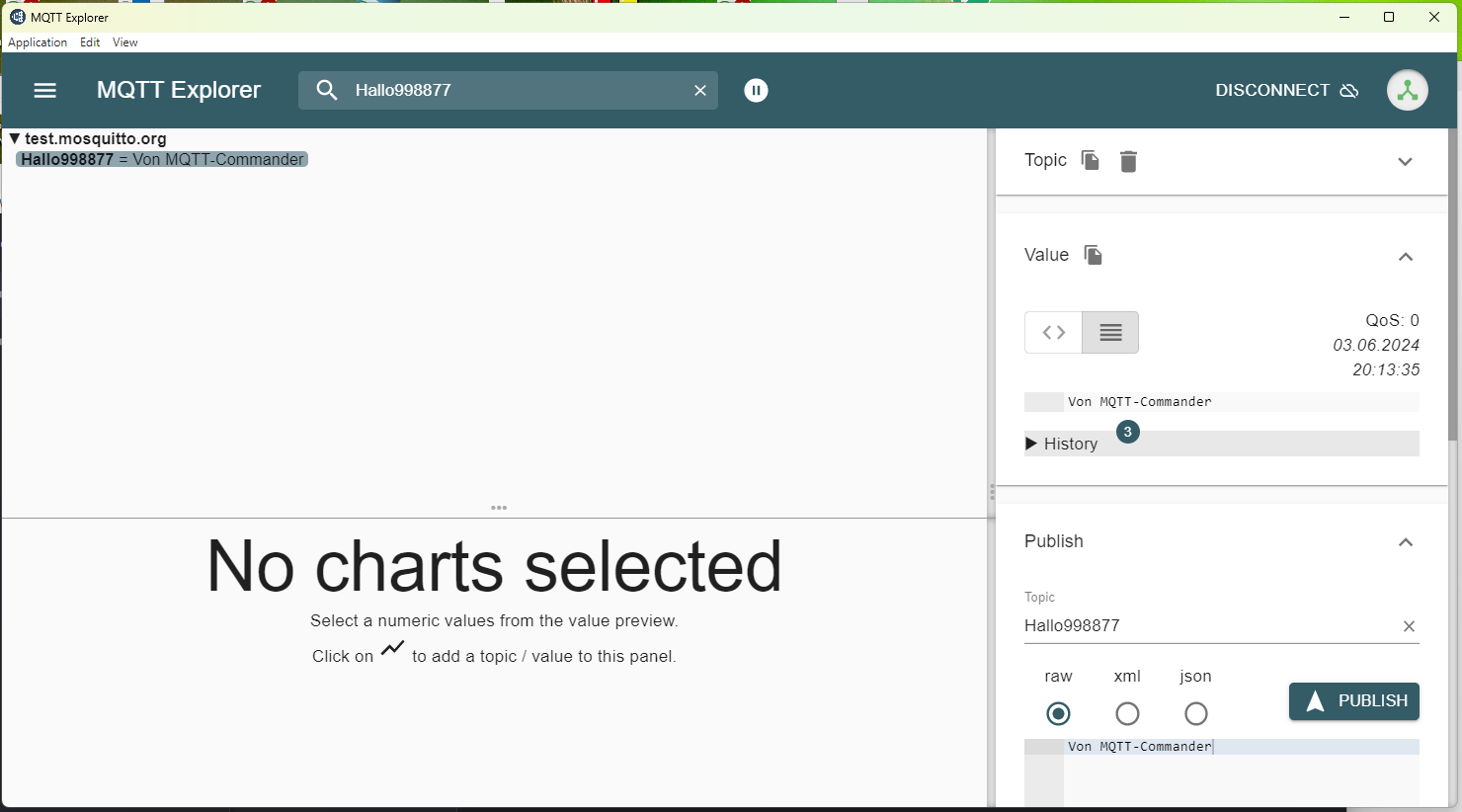Copy the value to clipboard
Viewport: 1462px width, 812px height.
click(x=1093, y=255)
